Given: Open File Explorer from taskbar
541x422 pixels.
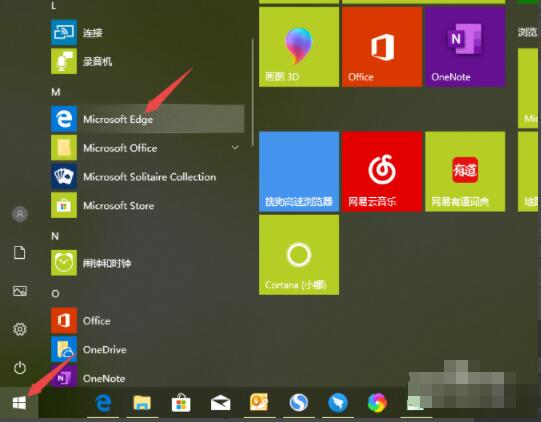Looking at the screenshot, I should point(142,403).
